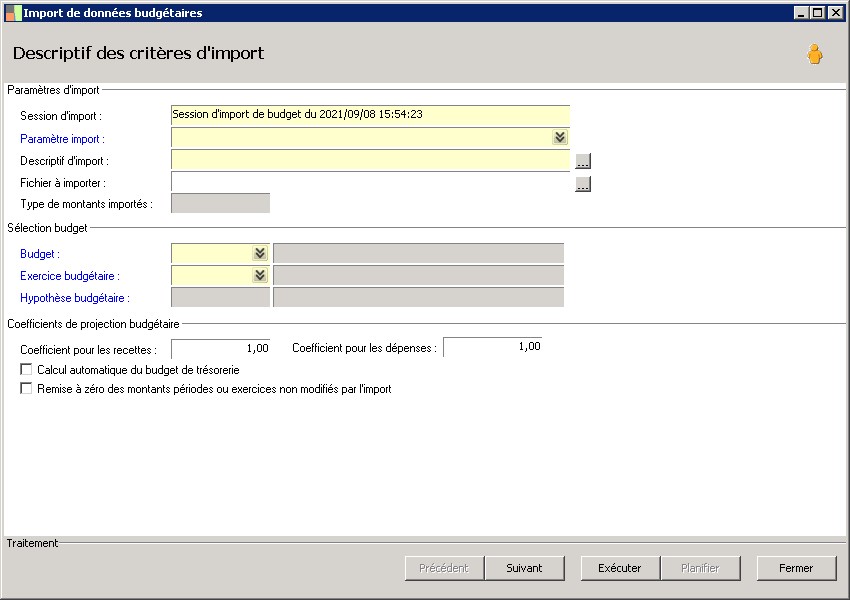Click the Fermer button

click(796, 568)
